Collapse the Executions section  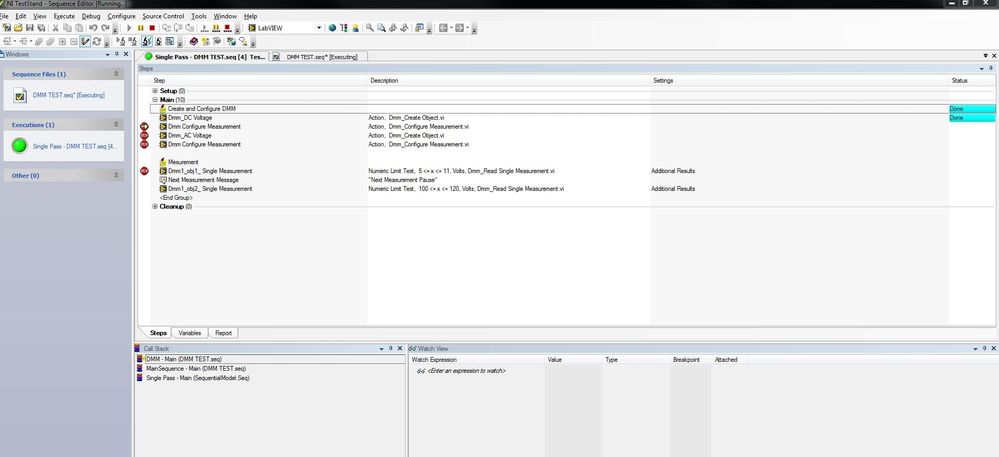pos(116,125)
